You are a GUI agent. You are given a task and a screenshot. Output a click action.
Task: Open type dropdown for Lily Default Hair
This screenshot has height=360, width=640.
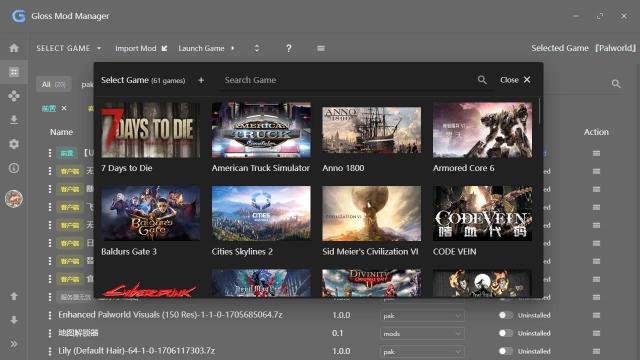point(422,352)
